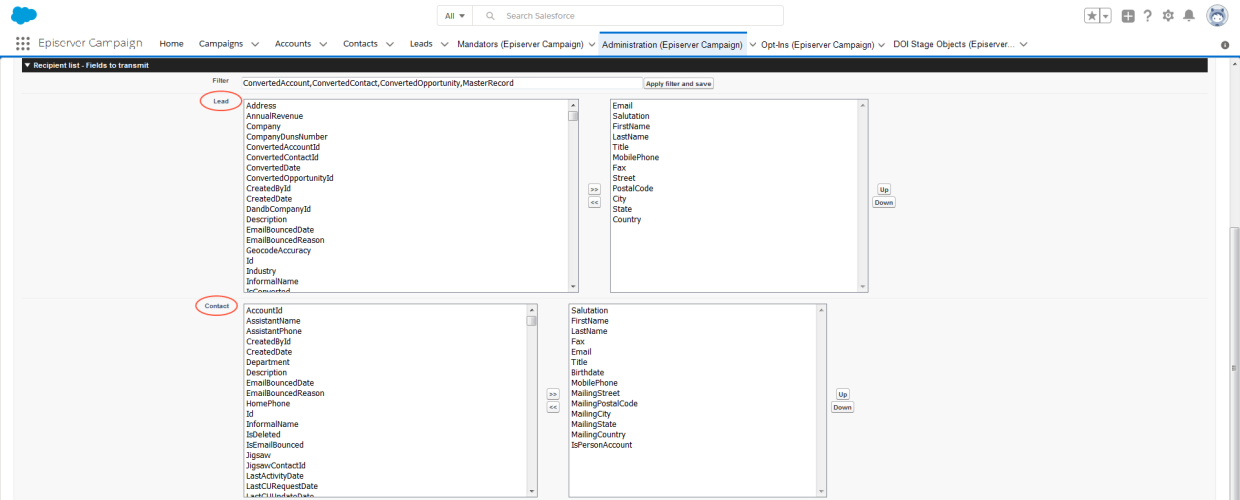Collapse the Recipient list section triangle
Viewport: 1240px width, 500px height.
click(27, 65)
